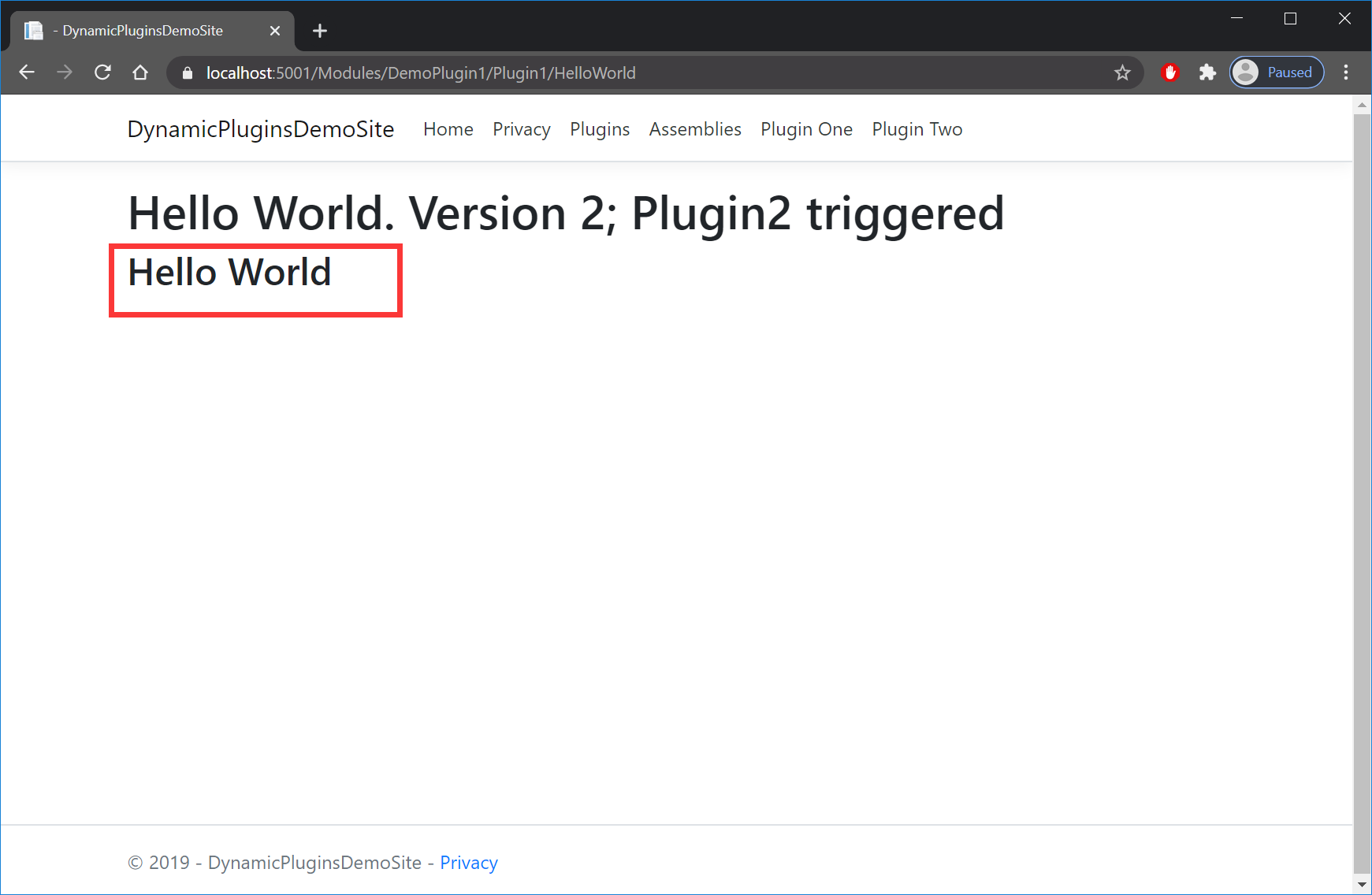Open a new browser tab
This screenshot has width=1372, height=895.
320,31
